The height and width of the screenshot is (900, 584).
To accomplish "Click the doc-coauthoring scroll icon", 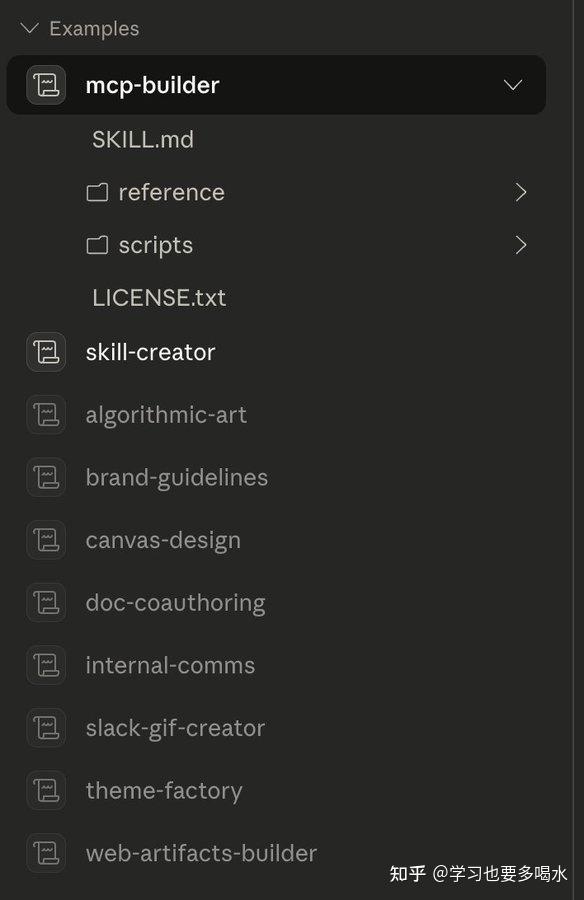I will 46,602.
